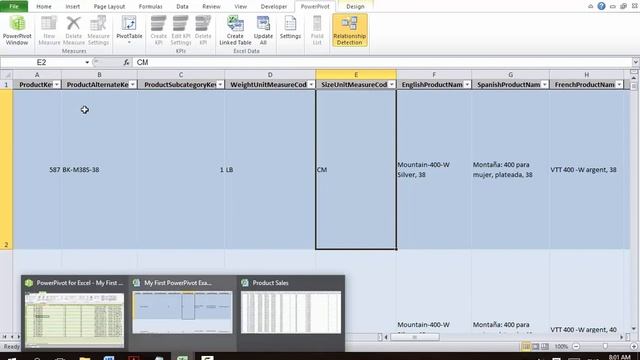Select cell containing BK-M38S-38
This screenshot has width=640, height=360.
[99, 169]
